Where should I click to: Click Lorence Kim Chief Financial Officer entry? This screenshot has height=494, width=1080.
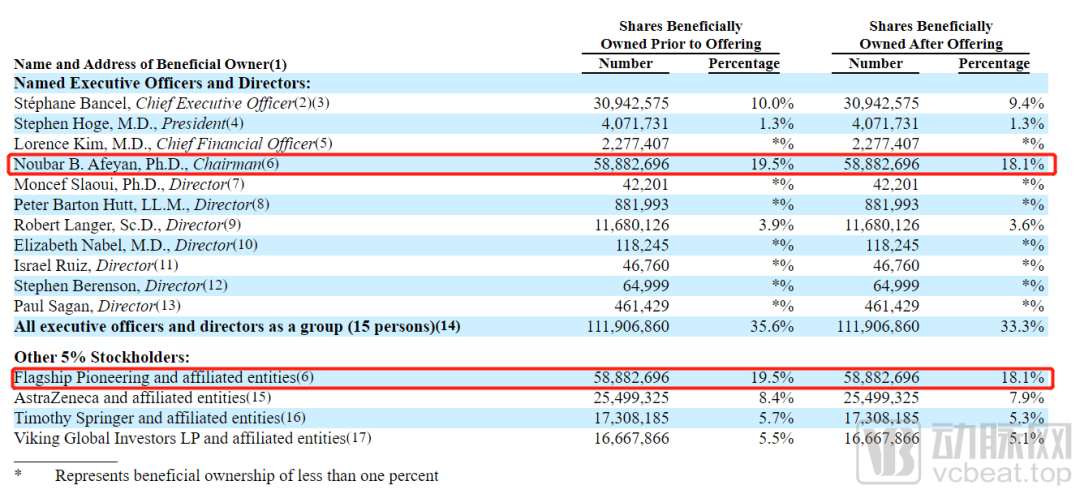click(x=174, y=145)
